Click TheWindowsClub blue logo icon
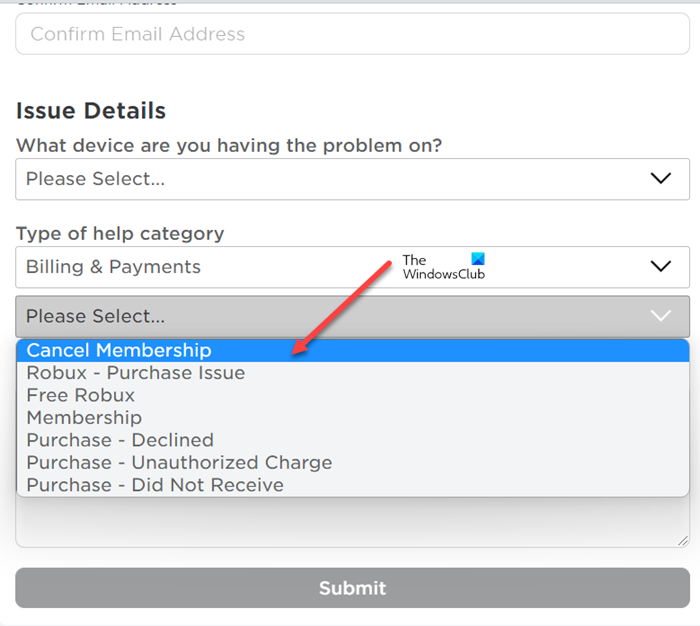The image size is (700, 626). click(477, 259)
